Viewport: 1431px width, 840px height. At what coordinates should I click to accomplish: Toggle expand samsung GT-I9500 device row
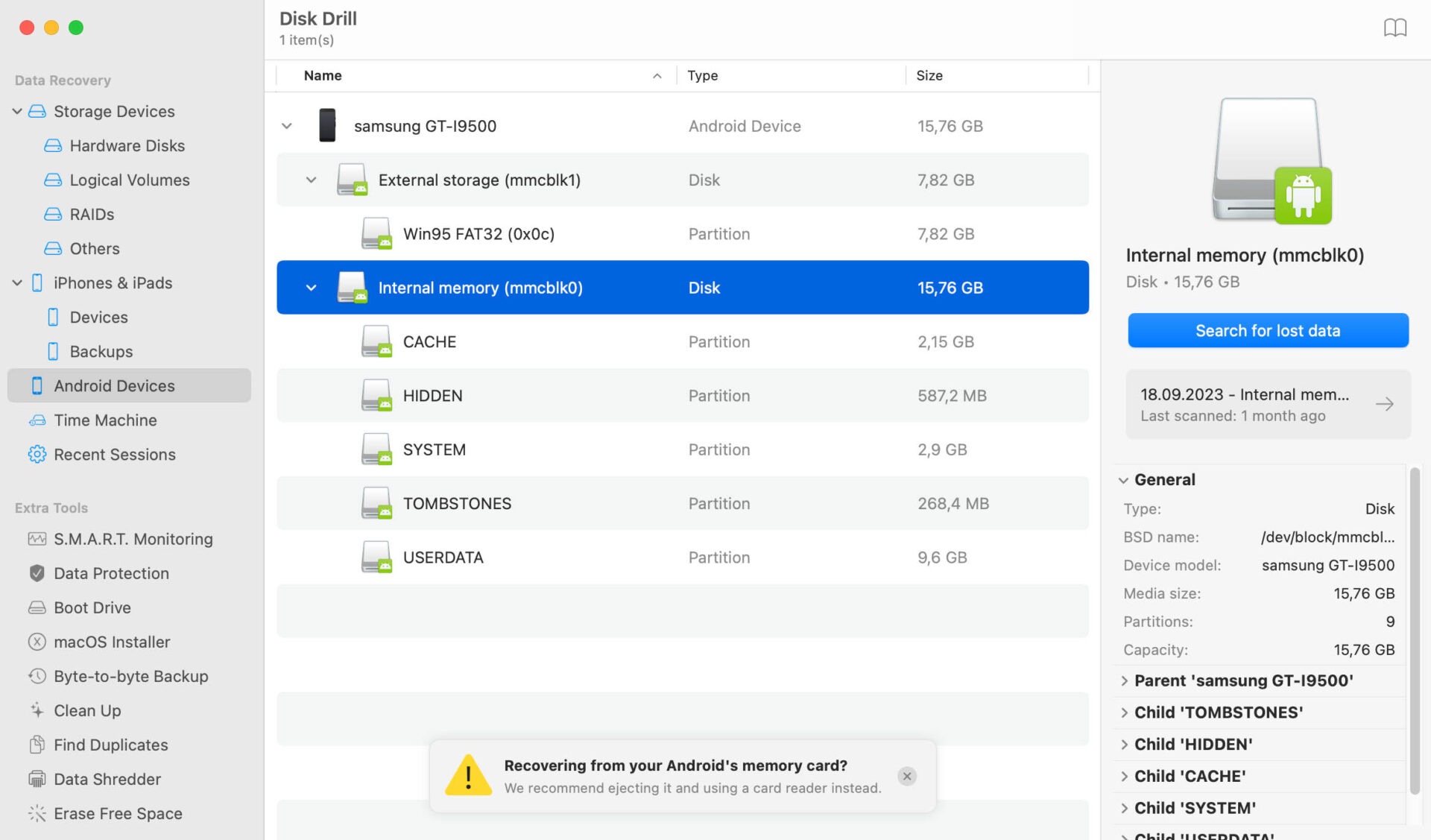click(x=286, y=125)
